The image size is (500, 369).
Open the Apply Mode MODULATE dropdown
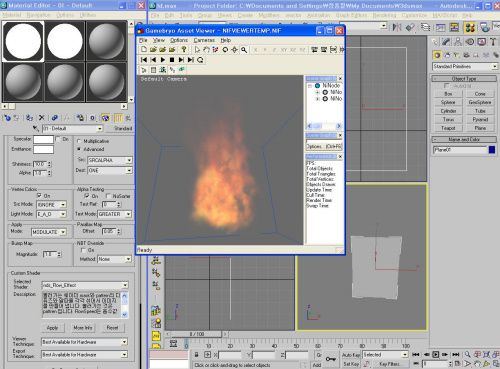click(49, 232)
